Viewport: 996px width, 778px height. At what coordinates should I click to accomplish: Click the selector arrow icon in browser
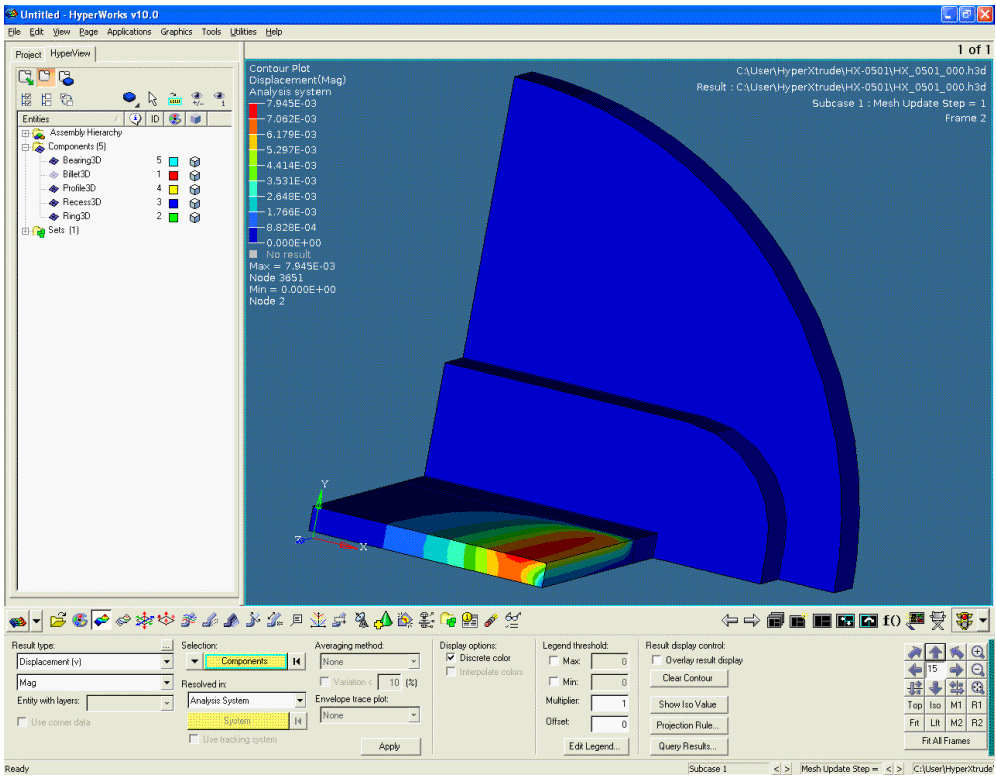click(152, 98)
